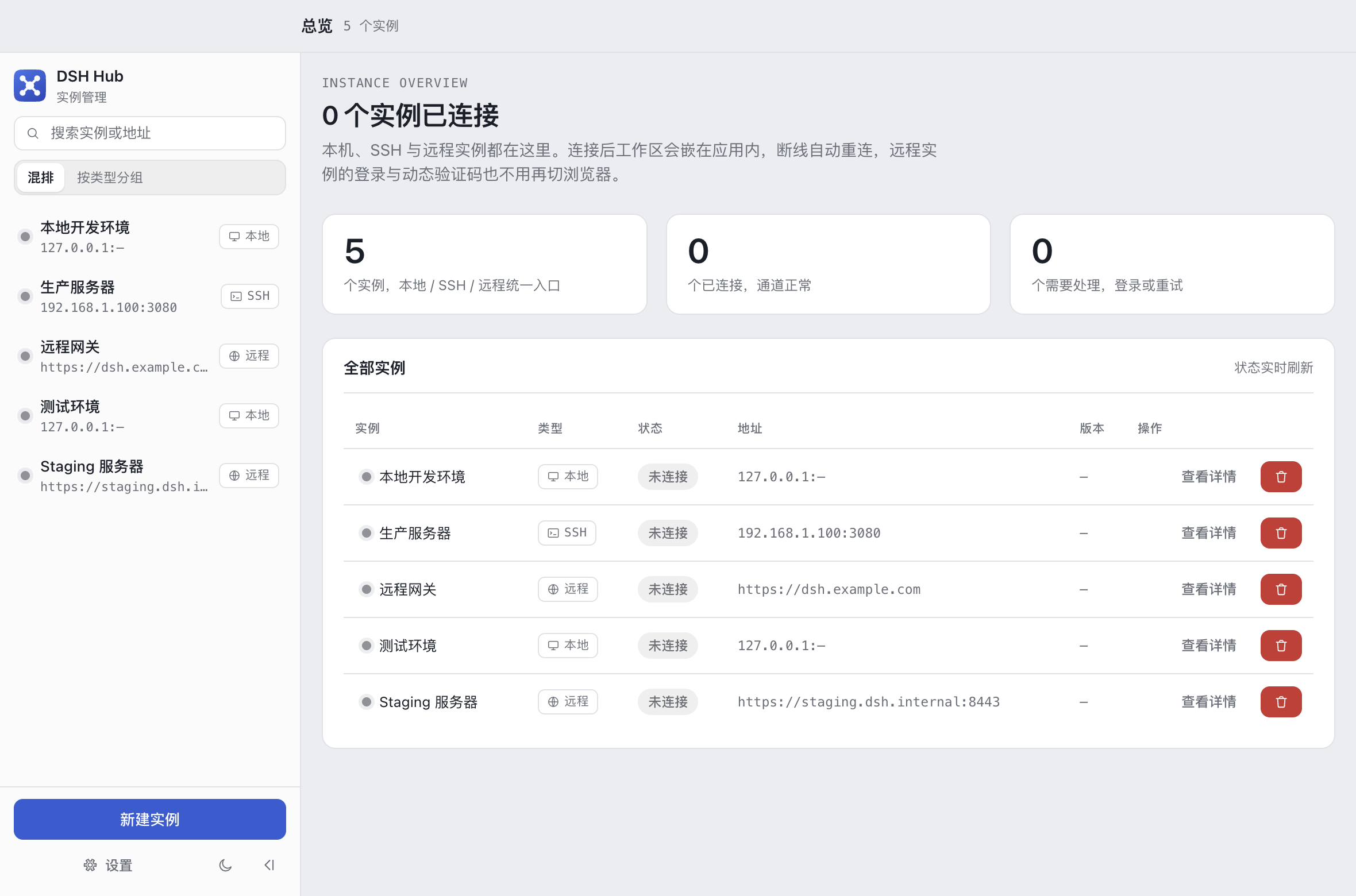
Task: Open 远程网关 in the sidebar list
Action: tap(149, 356)
